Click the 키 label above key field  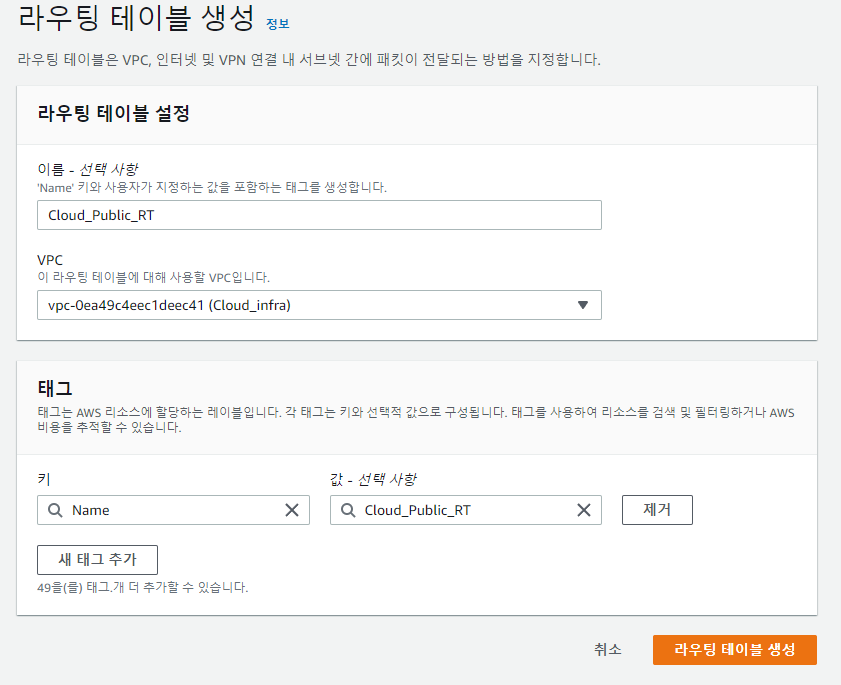click(x=44, y=480)
